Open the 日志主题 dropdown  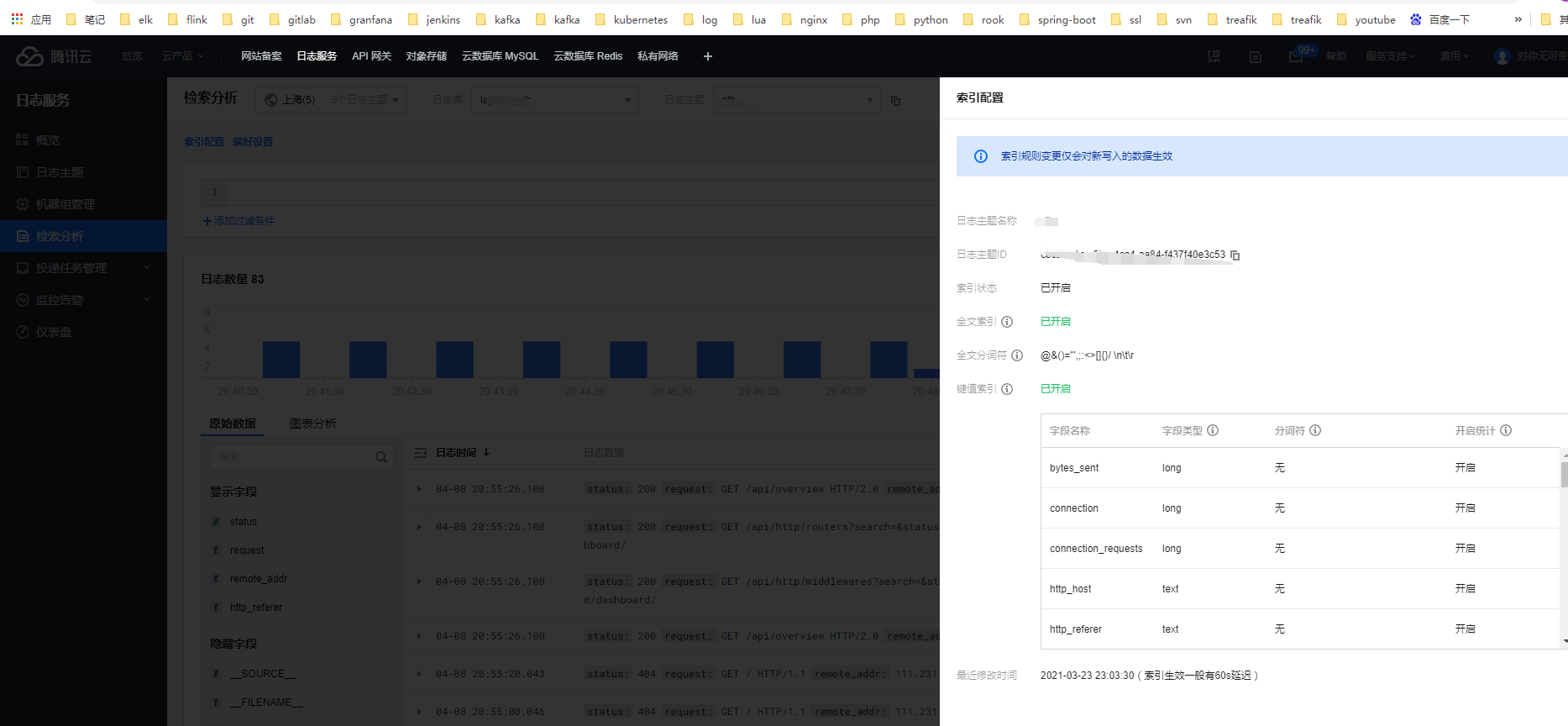(x=797, y=100)
